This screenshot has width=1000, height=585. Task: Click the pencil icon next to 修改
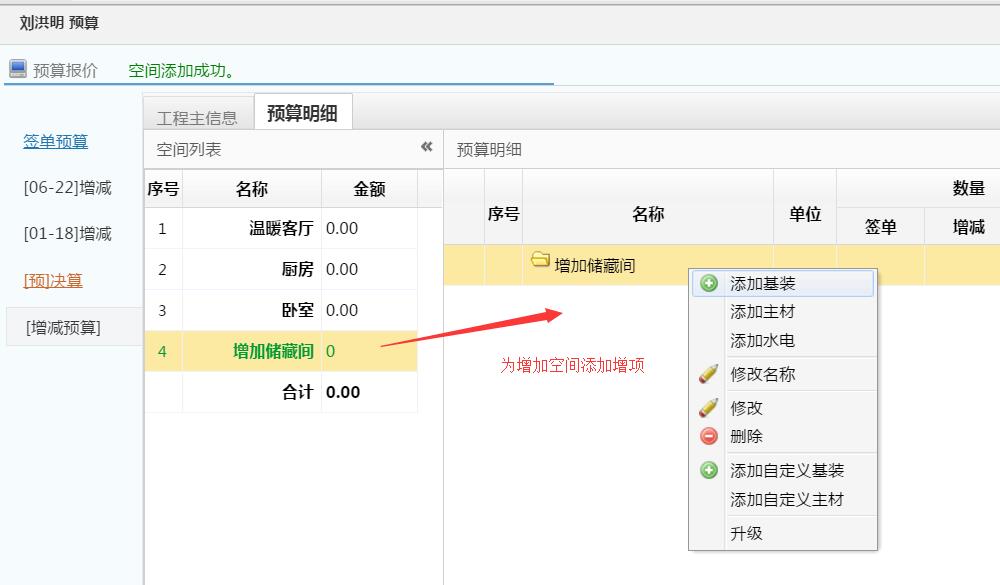(709, 405)
